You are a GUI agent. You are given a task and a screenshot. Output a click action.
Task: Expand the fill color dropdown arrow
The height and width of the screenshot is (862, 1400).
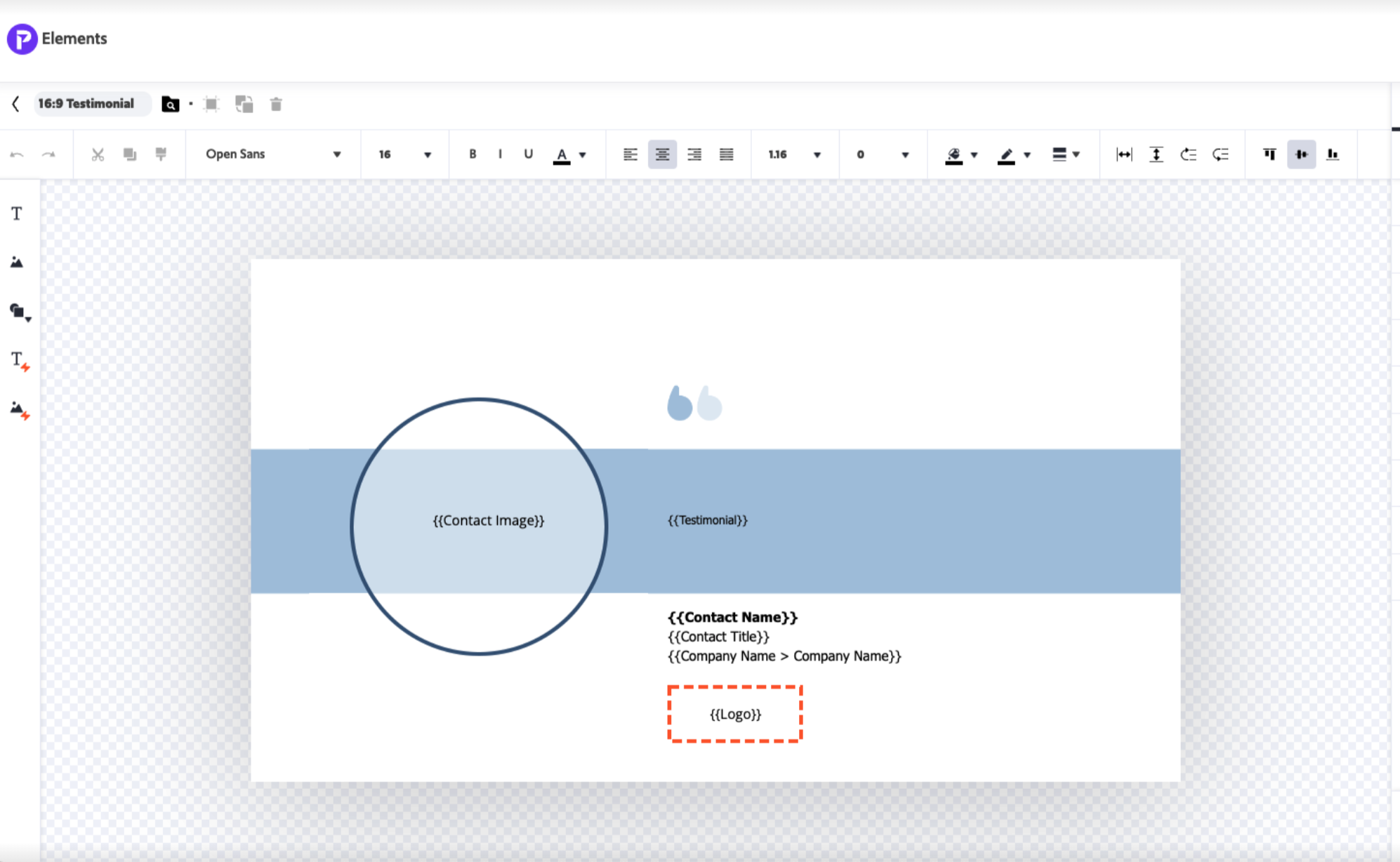click(974, 155)
